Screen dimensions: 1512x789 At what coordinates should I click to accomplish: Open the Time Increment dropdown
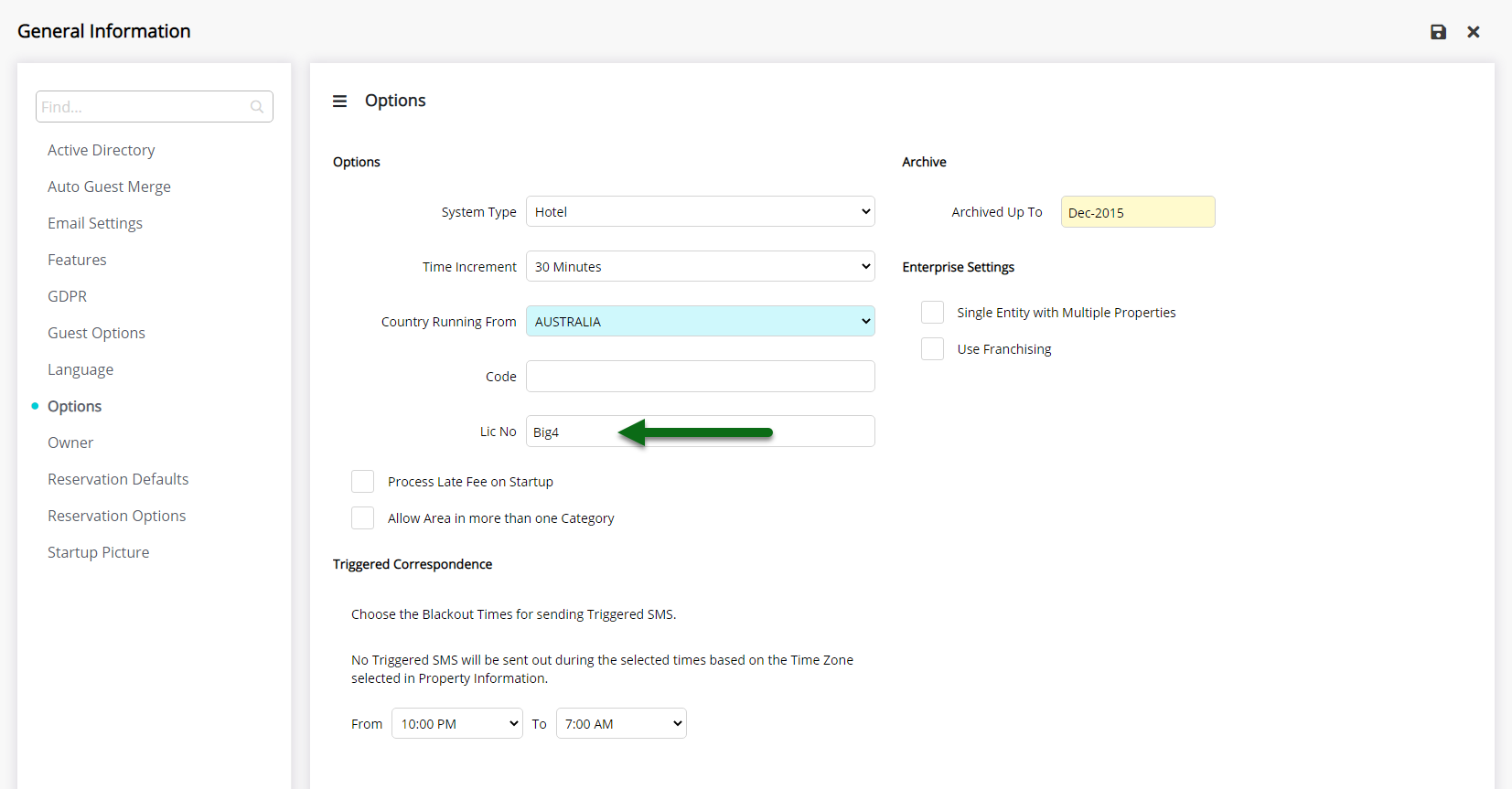(701, 266)
